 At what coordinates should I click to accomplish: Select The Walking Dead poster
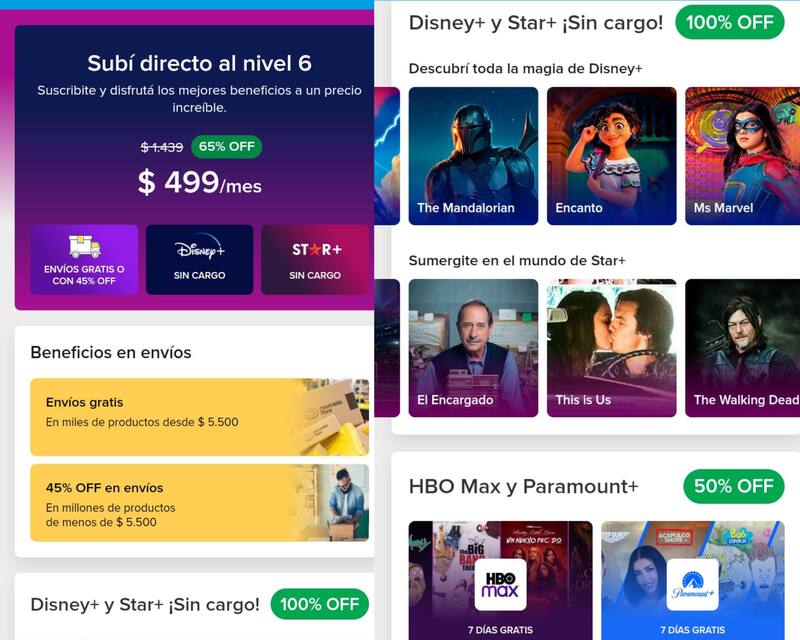[x=742, y=348]
